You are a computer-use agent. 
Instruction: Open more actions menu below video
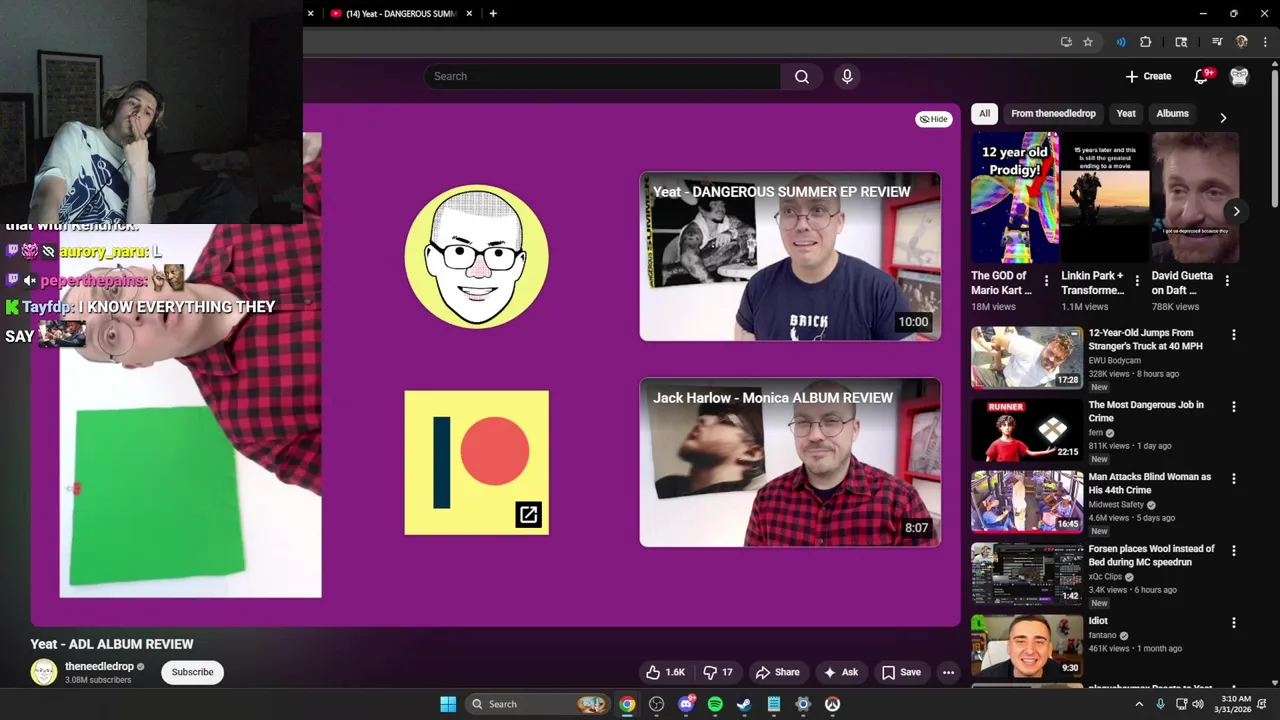click(x=948, y=672)
